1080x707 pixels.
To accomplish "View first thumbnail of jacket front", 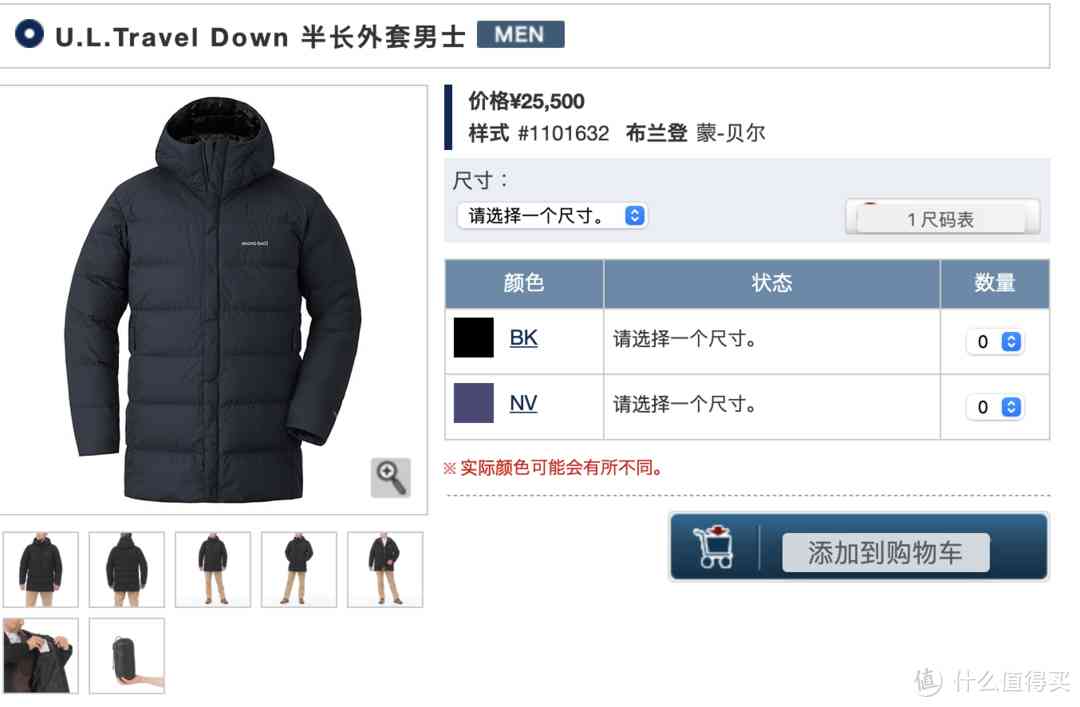I will click(x=41, y=569).
